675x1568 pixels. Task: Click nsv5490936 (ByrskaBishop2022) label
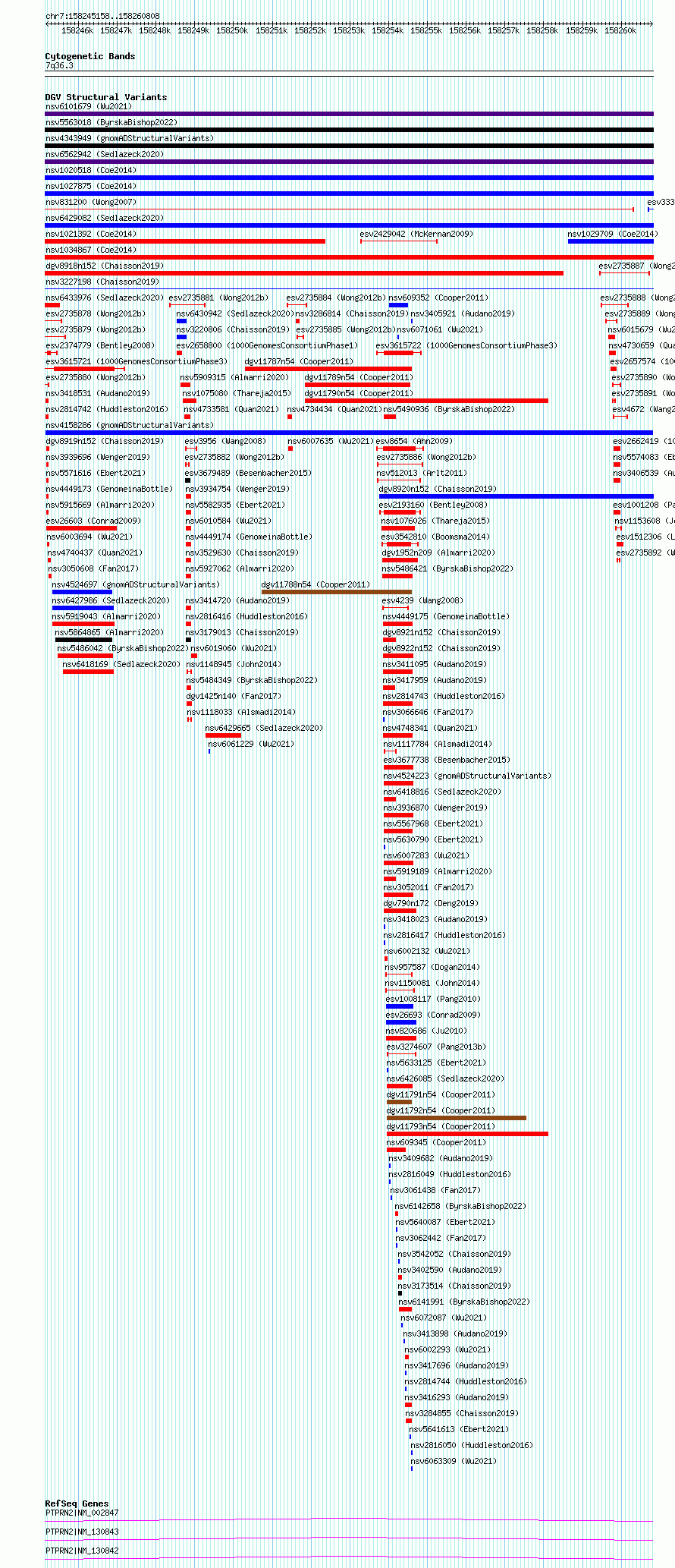pos(449,409)
